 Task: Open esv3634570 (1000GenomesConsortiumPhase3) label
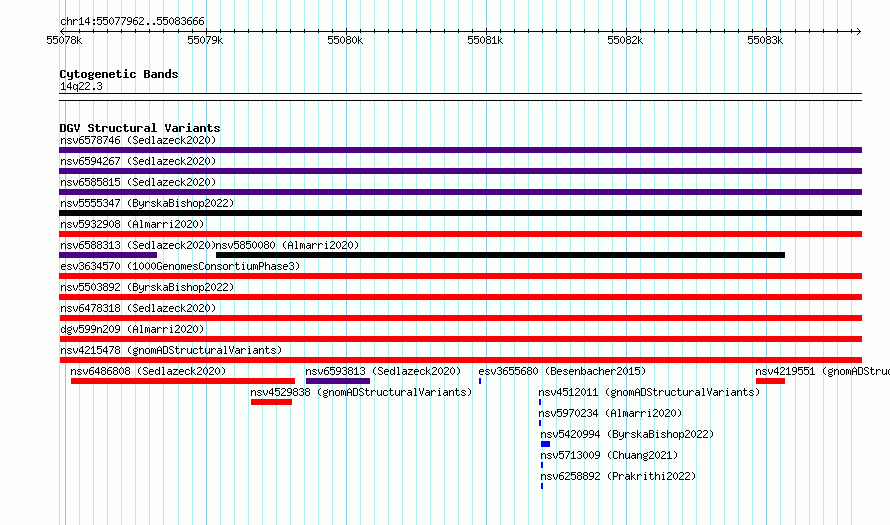(x=180, y=266)
